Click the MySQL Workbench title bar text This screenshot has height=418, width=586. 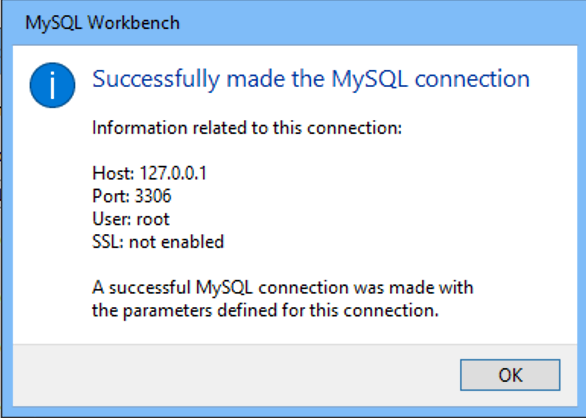click(102, 23)
